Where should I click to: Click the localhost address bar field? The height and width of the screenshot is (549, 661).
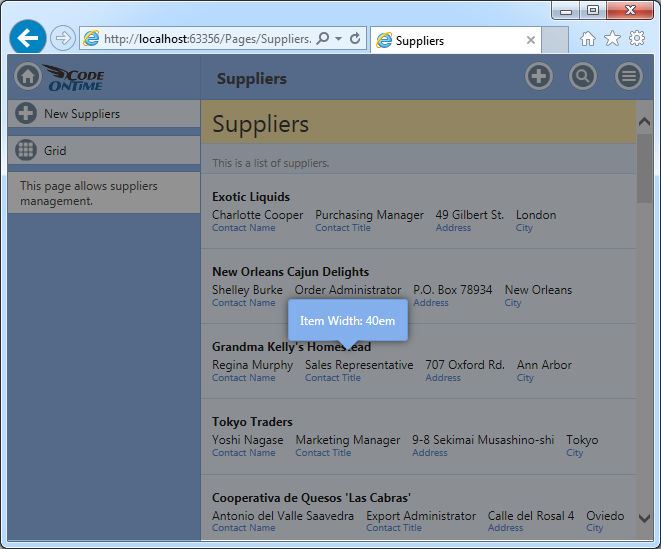(206, 39)
